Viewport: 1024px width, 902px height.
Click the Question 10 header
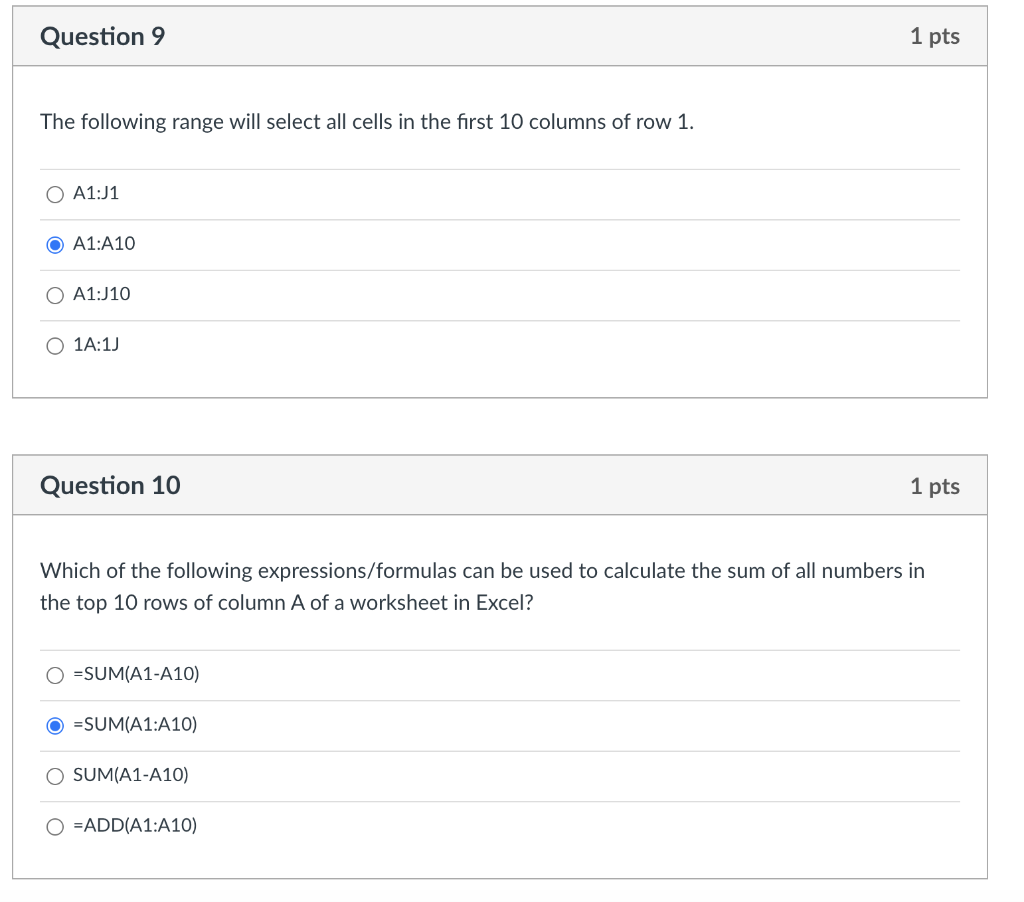[x=109, y=485]
